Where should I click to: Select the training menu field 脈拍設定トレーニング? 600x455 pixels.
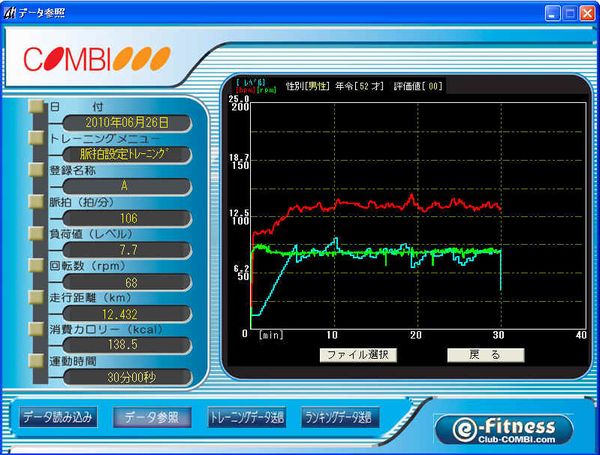click(127, 154)
